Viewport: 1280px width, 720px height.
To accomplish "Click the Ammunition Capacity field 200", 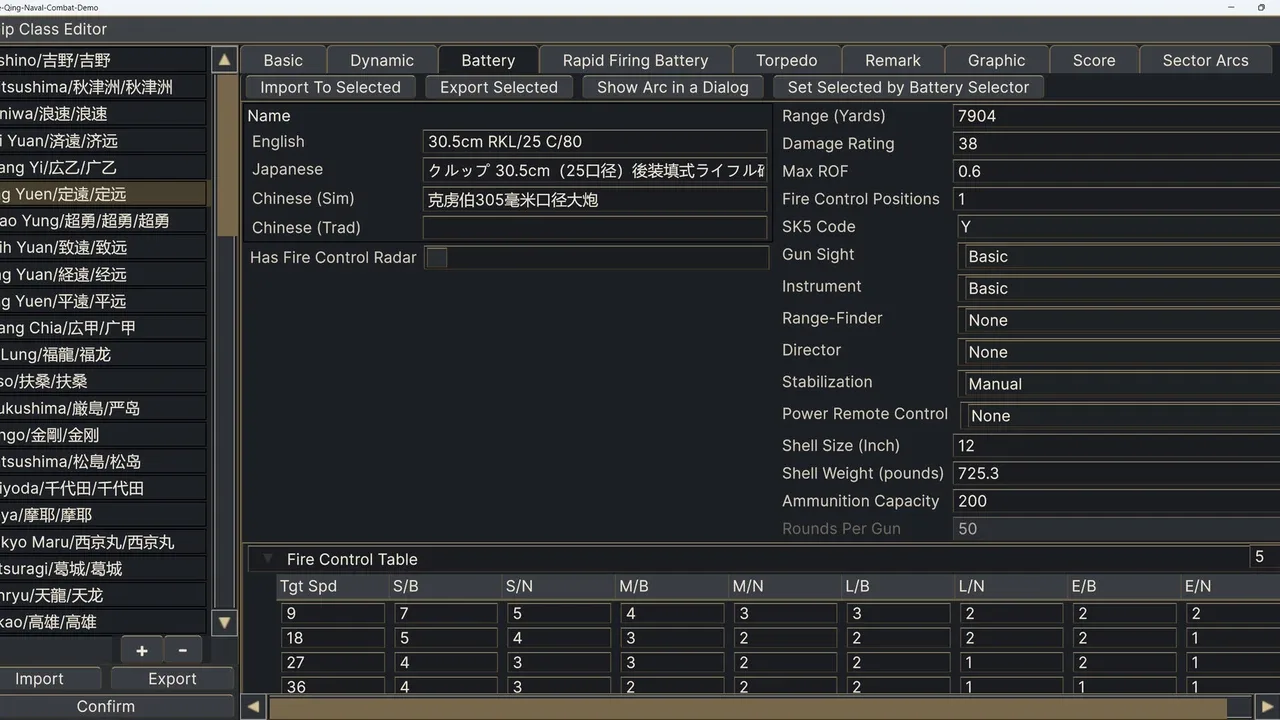I will click(x=1116, y=501).
